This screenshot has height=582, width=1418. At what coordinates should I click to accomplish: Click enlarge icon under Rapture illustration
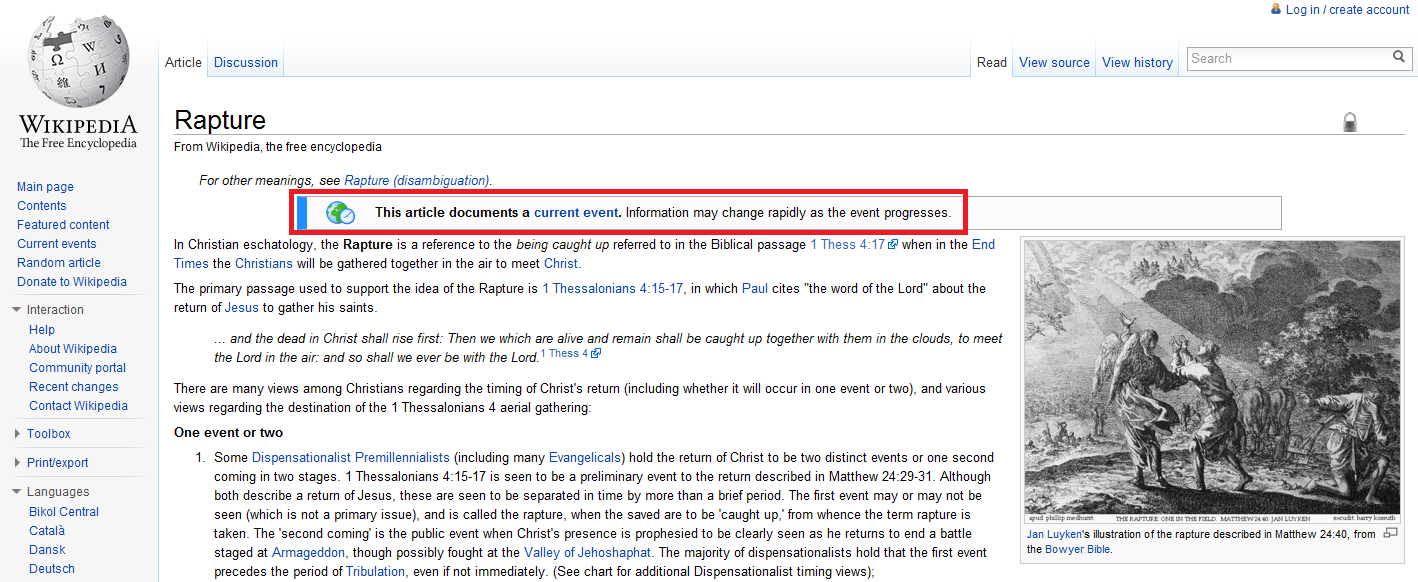pyautogui.click(x=1390, y=534)
